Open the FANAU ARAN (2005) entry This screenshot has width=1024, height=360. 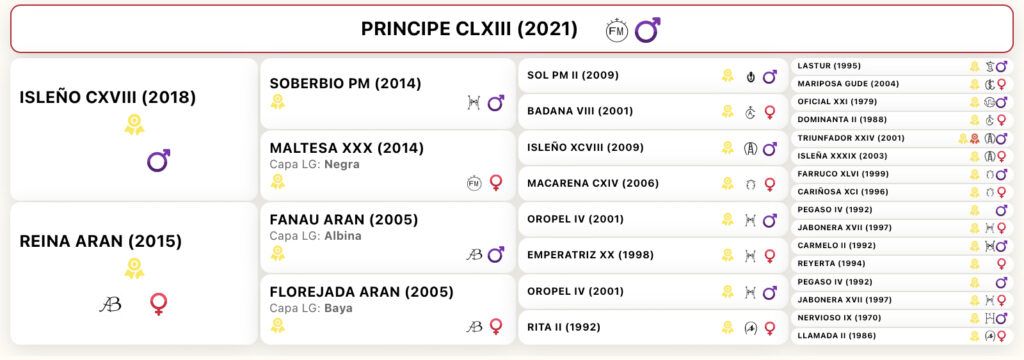388,237
